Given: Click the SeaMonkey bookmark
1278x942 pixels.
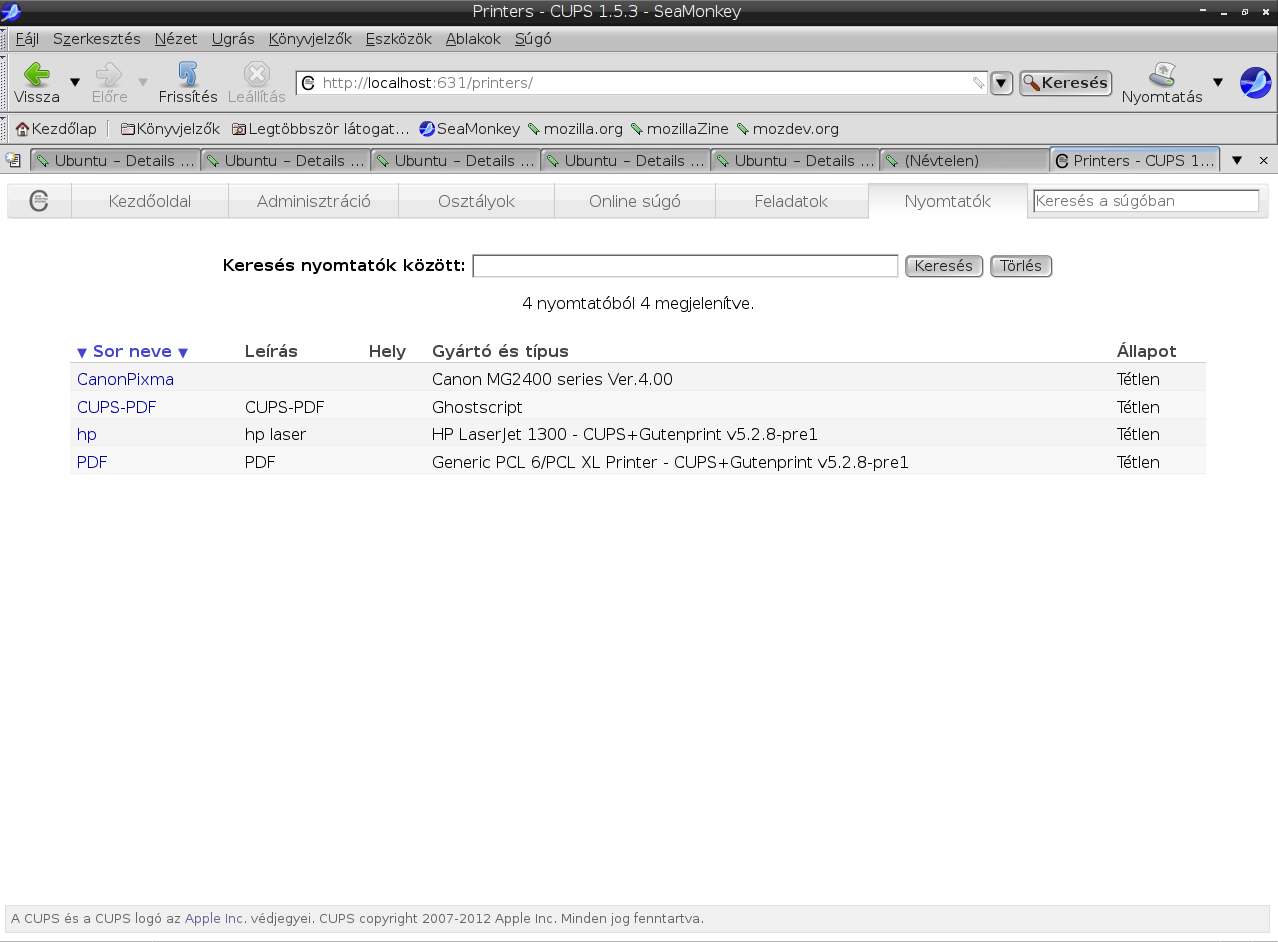Looking at the screenshot, I should point(470,129).
